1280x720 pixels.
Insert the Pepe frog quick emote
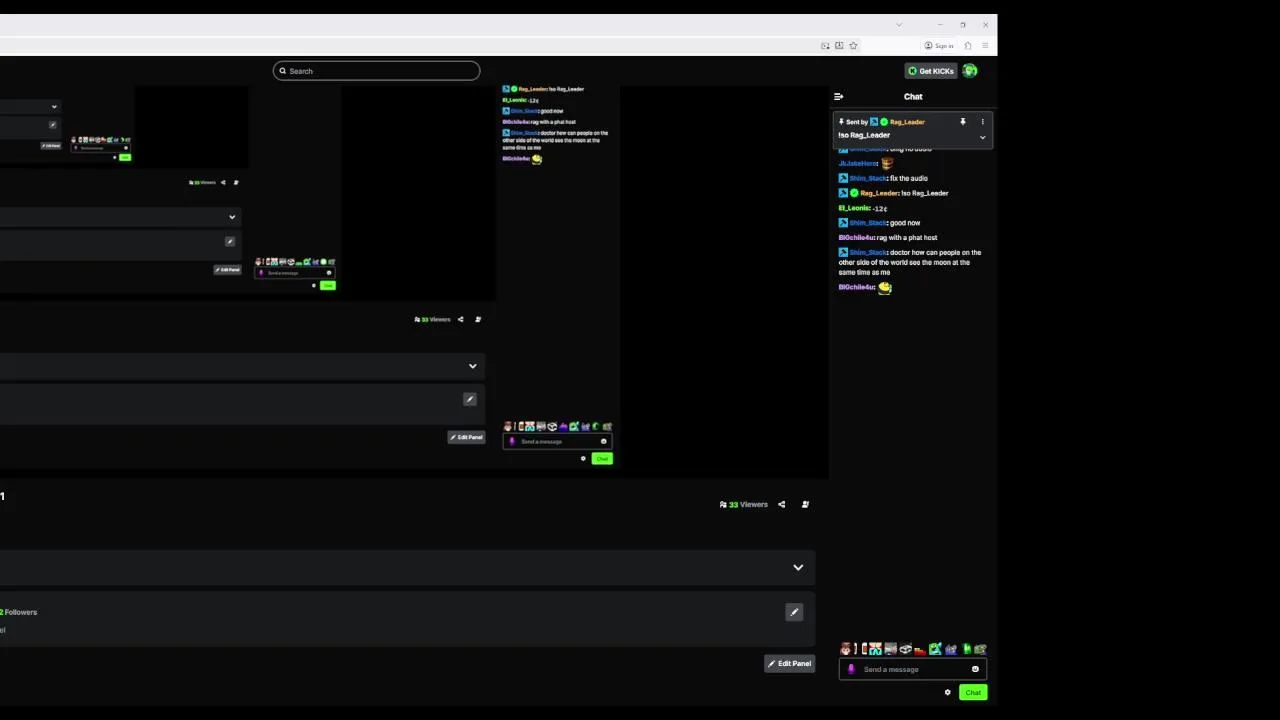pyautogui.click(x=980, y=649)
